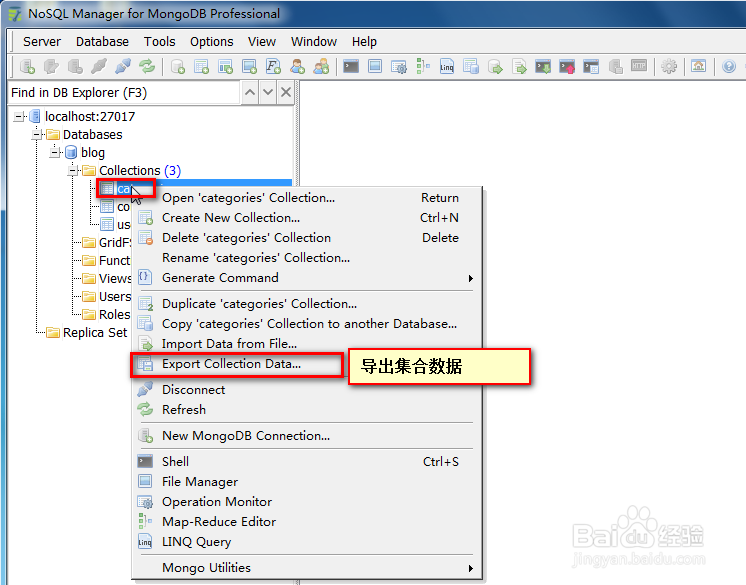
Task: Close the Find in DB Explorer bar
Action: click(x=285, y=92)
